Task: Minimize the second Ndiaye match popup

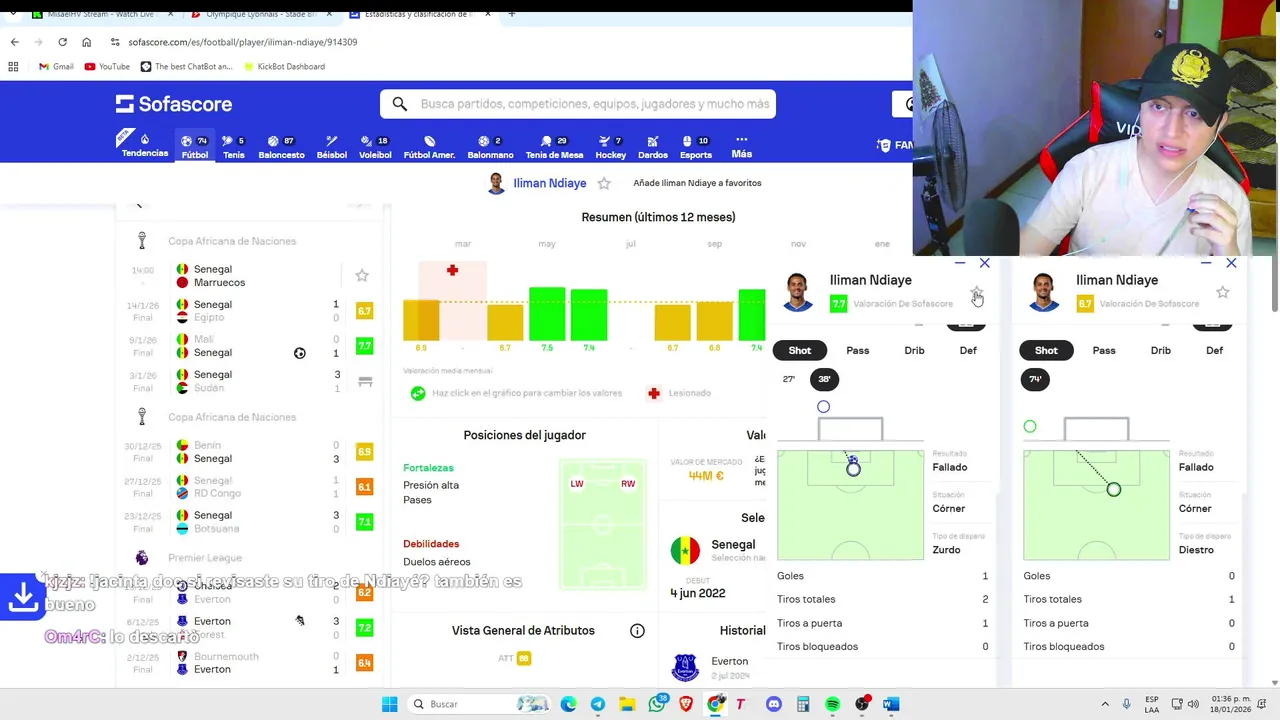Action: [x=1205, y=264]
